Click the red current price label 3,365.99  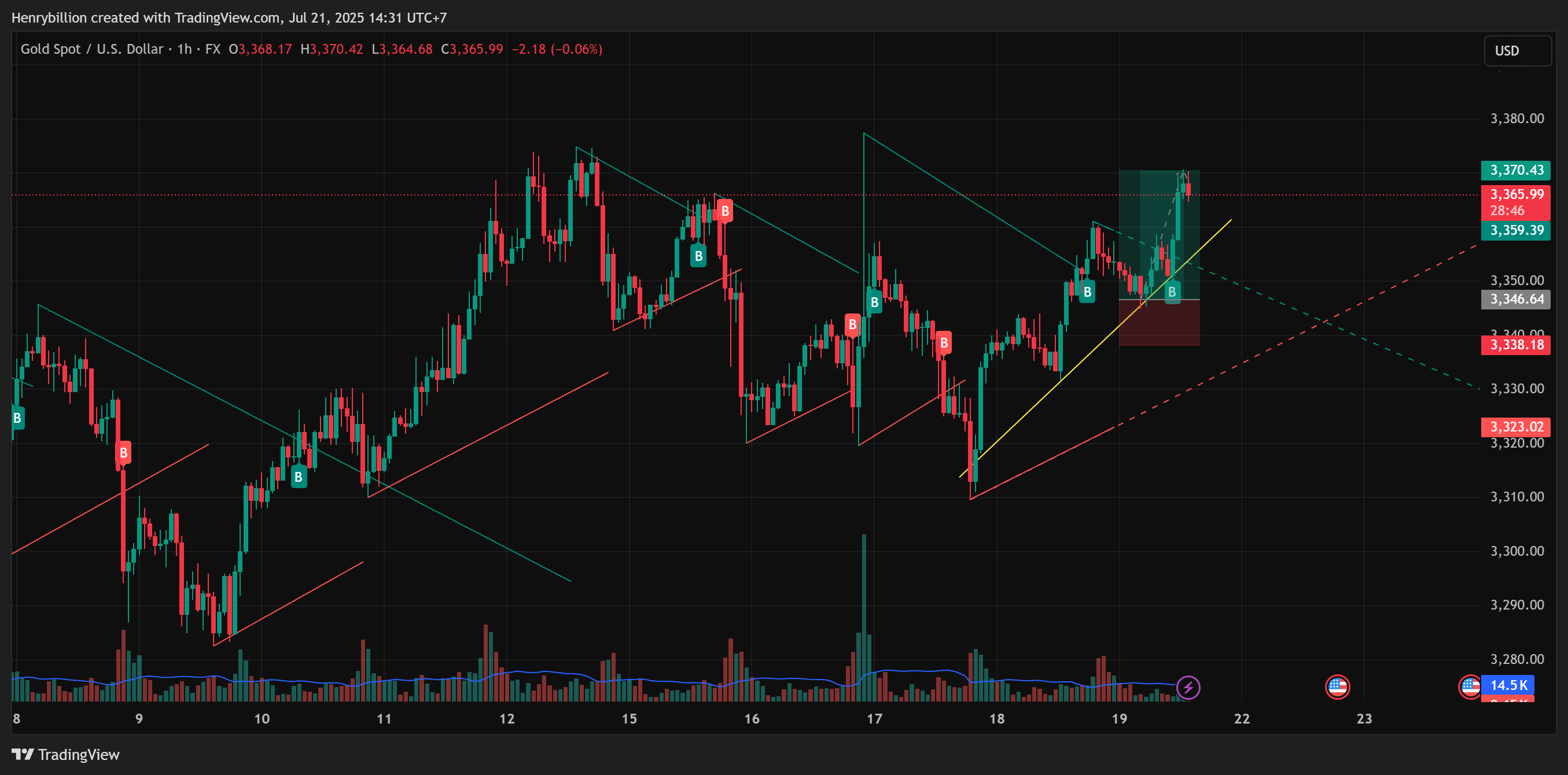coord(1516,195)
